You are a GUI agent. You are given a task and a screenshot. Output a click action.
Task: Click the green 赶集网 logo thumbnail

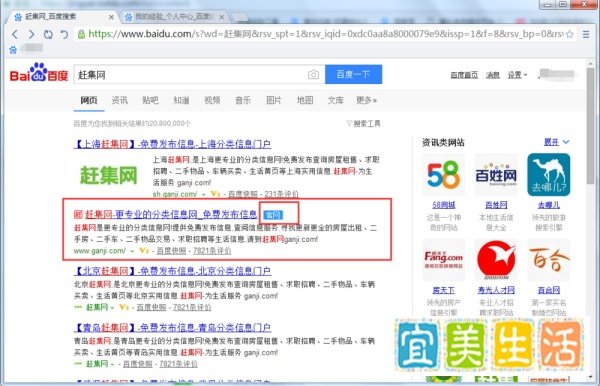[108, 176]
